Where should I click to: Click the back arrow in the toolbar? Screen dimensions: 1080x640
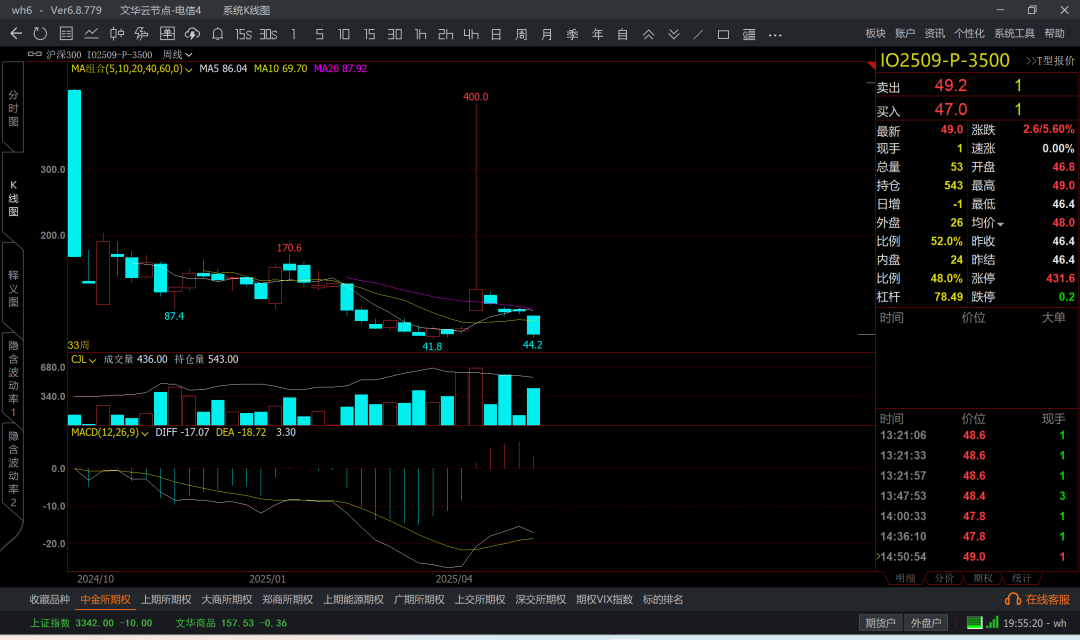(16, 34)
